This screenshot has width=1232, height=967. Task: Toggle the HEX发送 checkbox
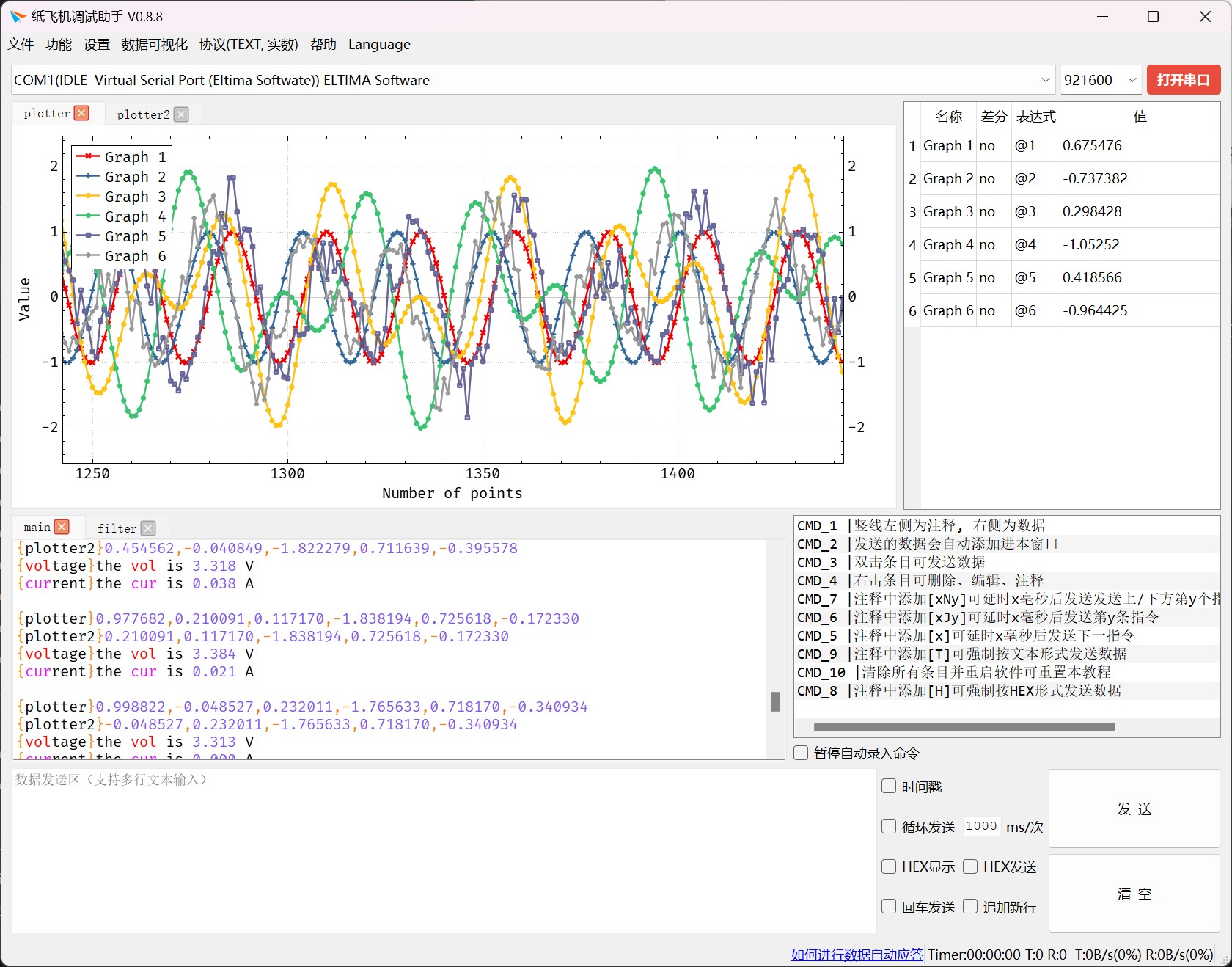point(970,866)
